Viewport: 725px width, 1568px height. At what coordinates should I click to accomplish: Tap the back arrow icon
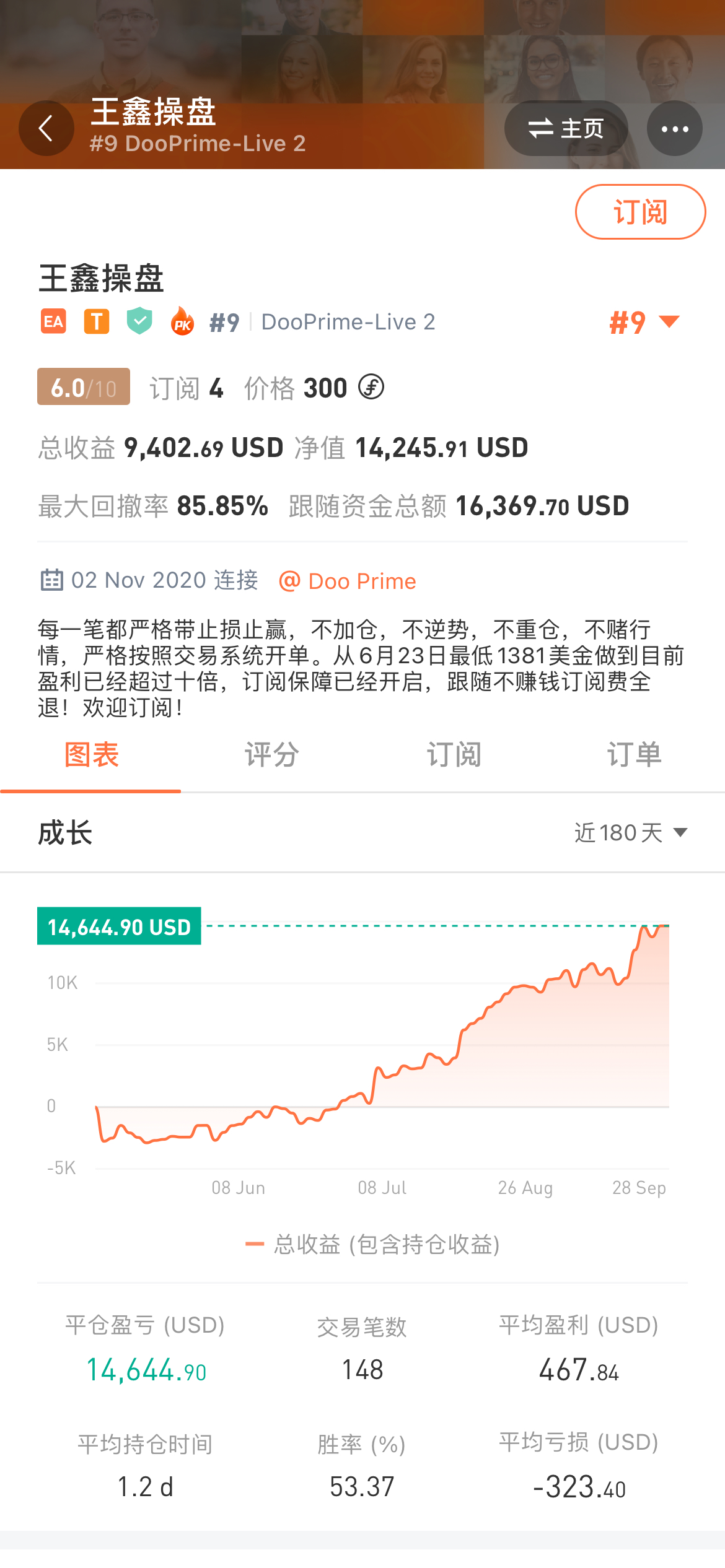(46, 128)
